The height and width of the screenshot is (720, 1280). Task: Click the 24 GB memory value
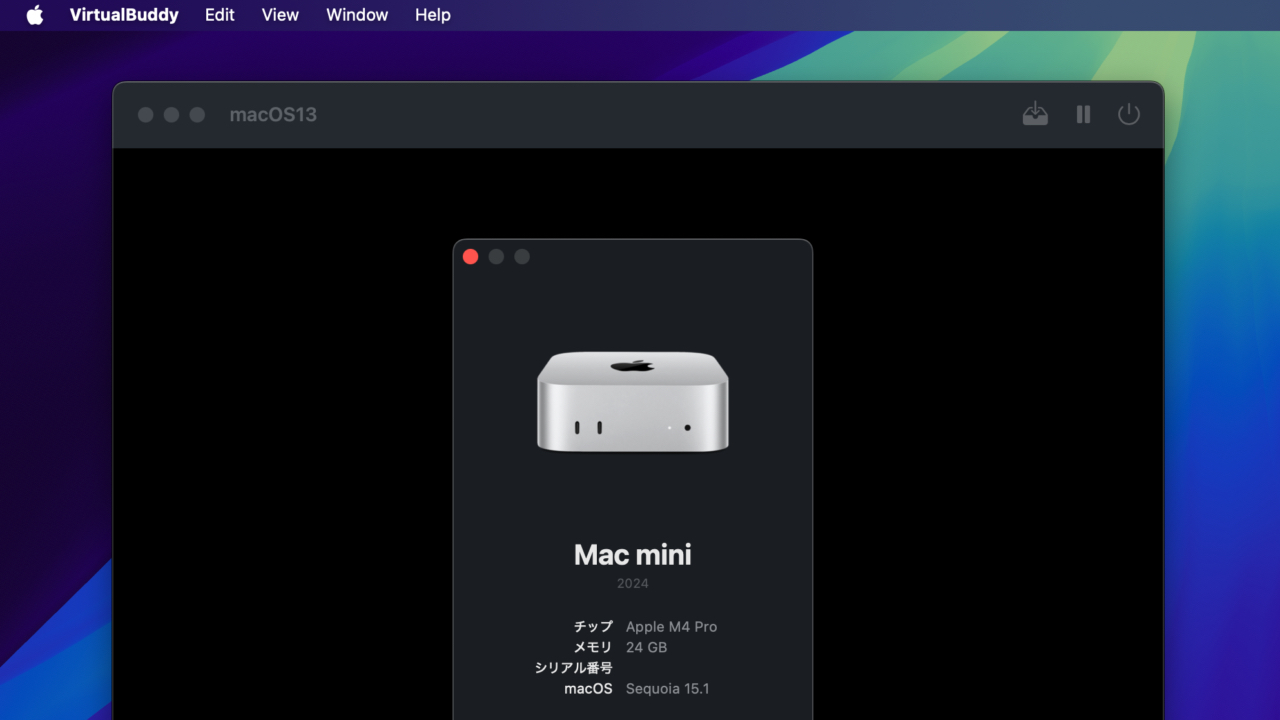(x=646, y=648)
